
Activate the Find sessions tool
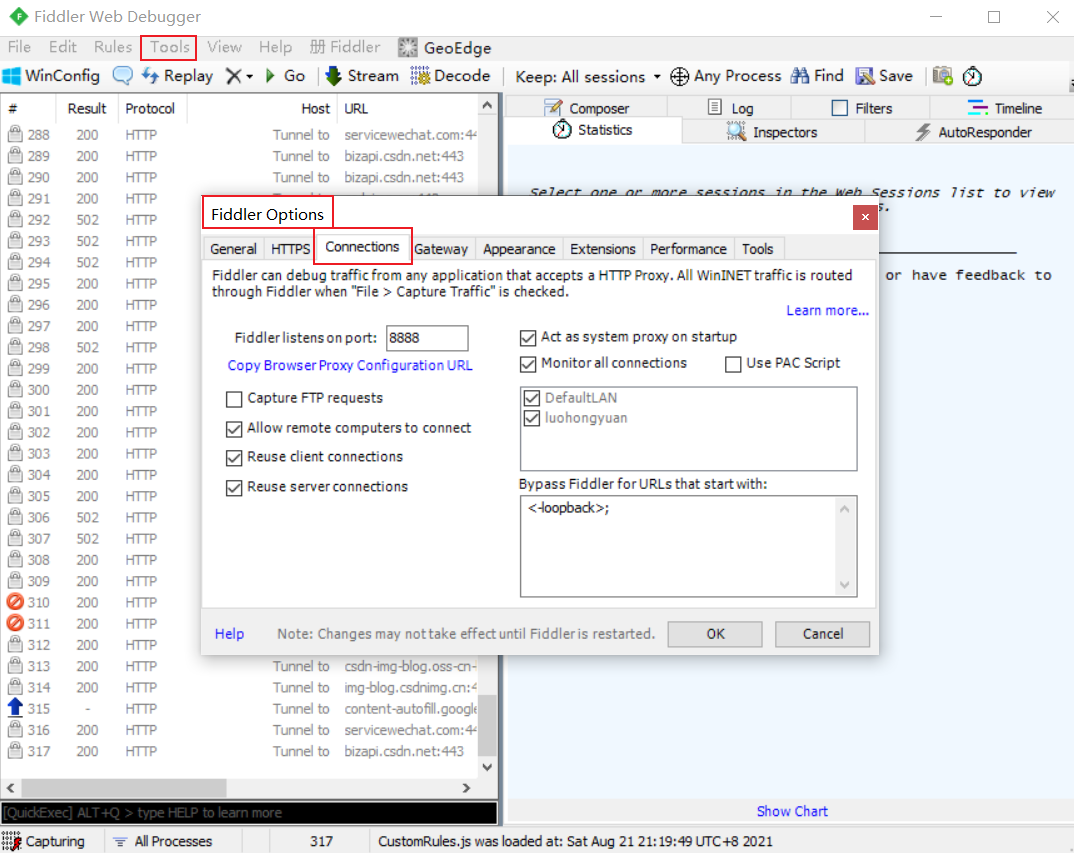817,75
